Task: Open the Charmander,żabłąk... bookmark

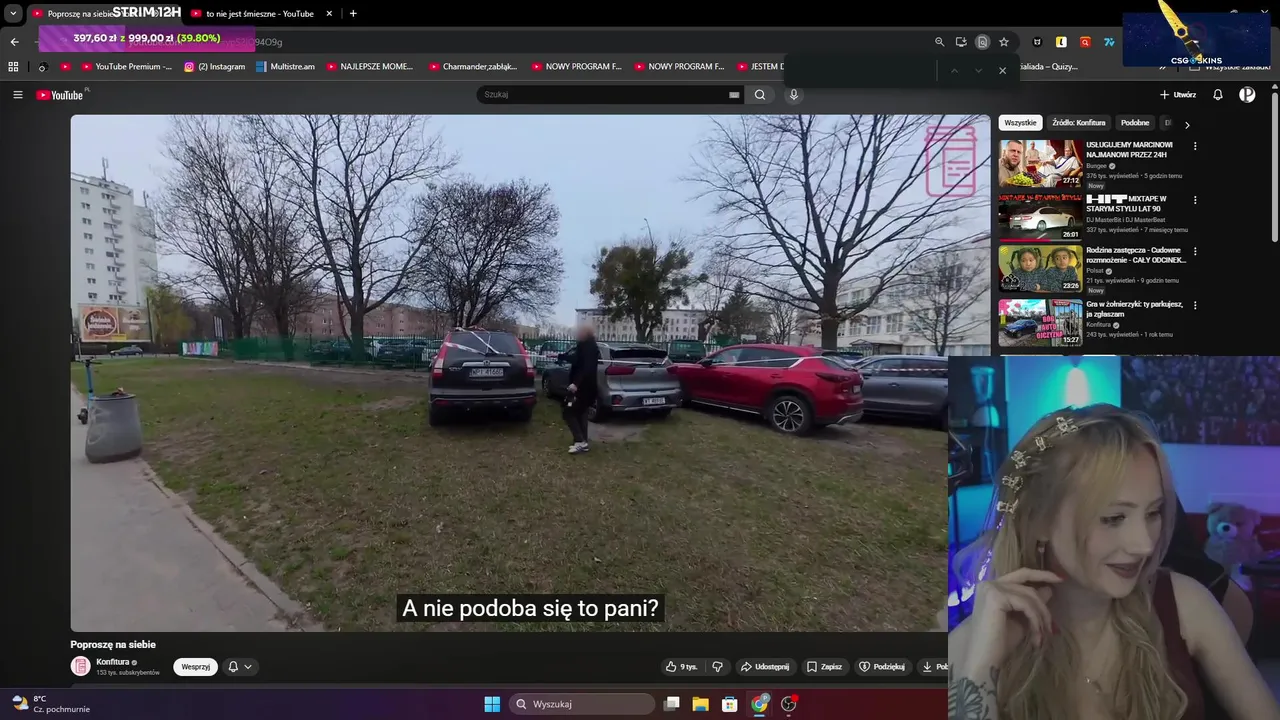Action: click(x=473, y=67)
